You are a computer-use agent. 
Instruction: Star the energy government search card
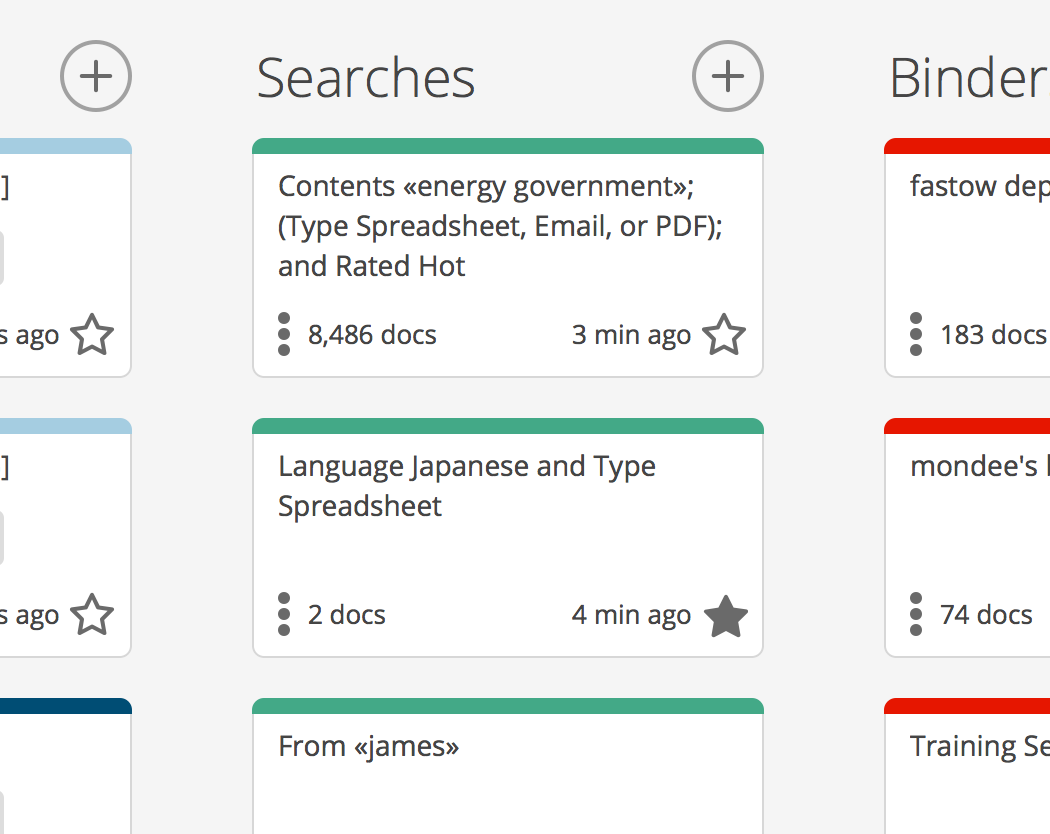[x=724, y=334]
